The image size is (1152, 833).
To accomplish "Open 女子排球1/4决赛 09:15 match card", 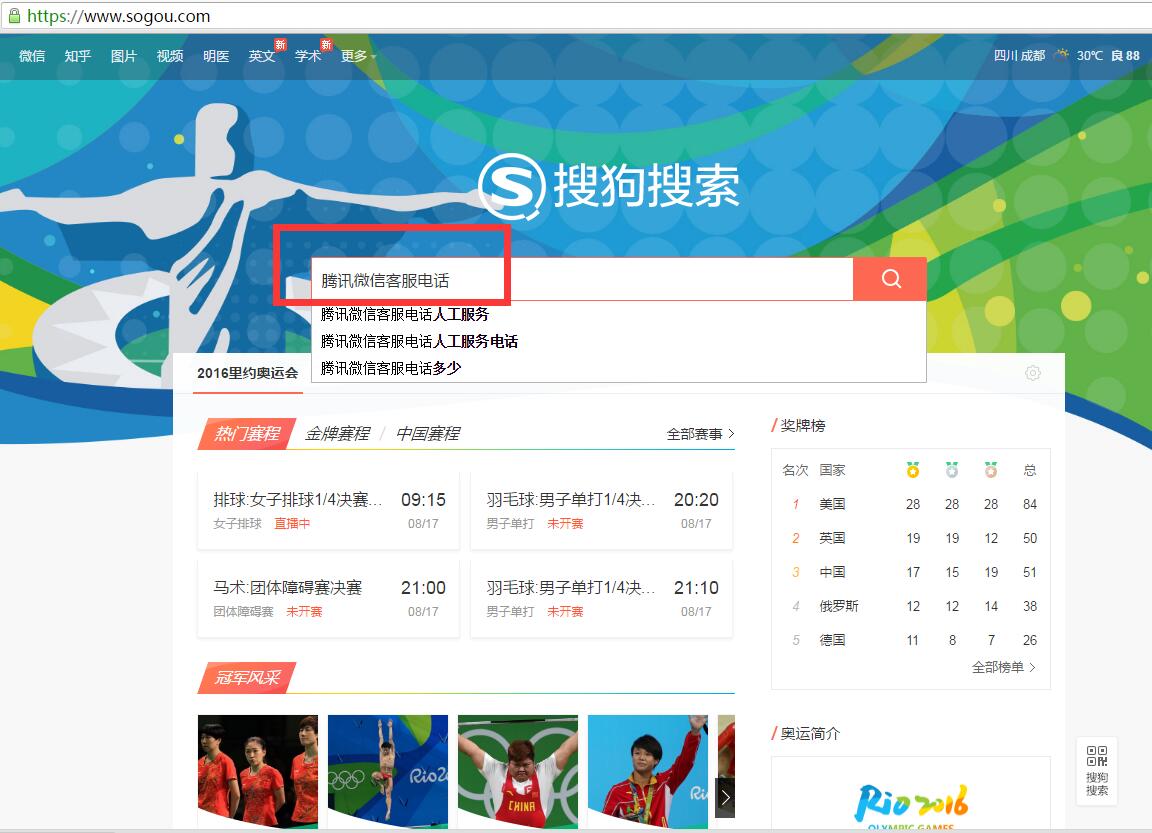I will coord(328,511).
